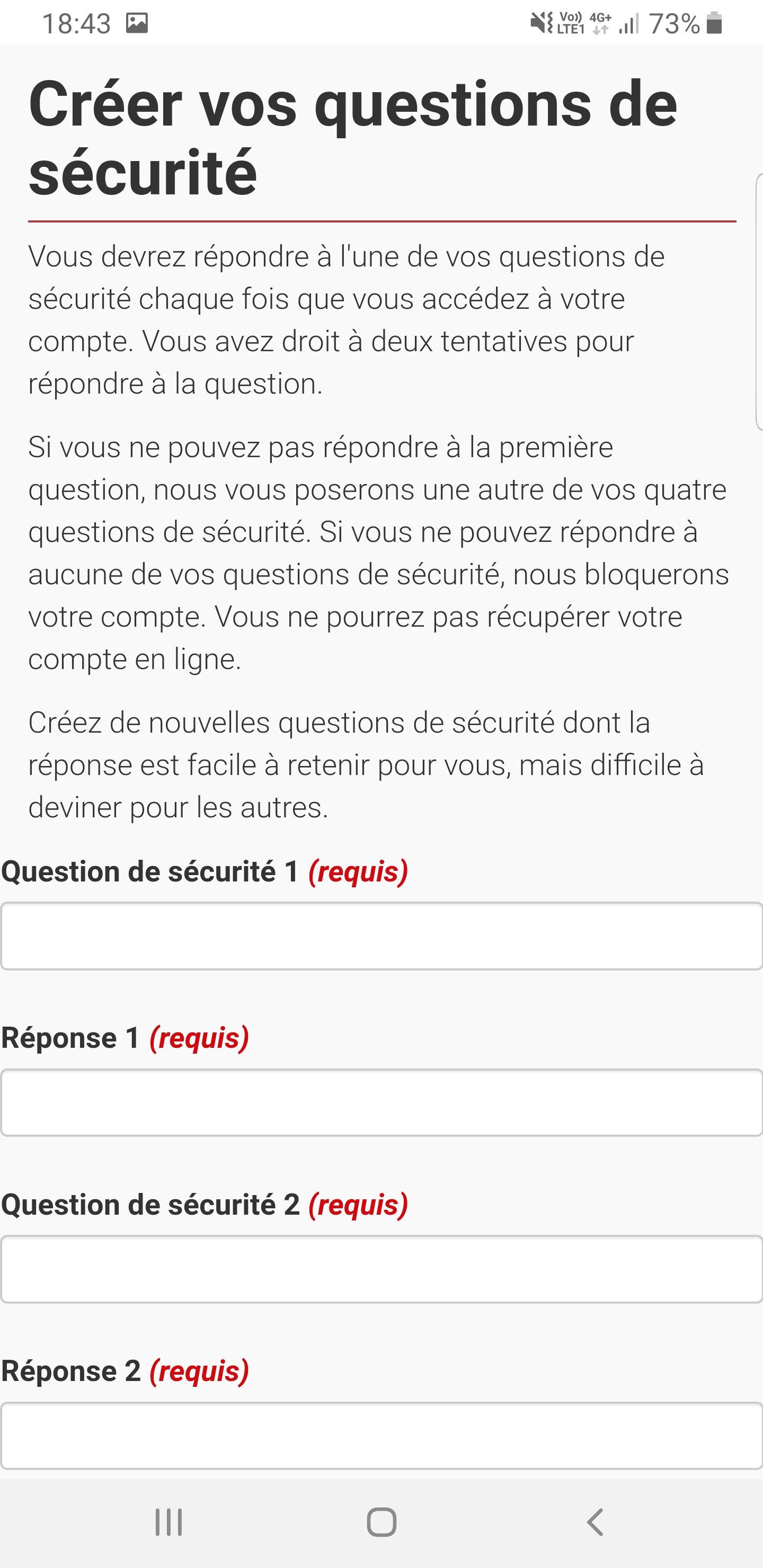Image resolution: width=763 pixels, height=1568 pixels.
Task: Tap the edge panel handle on right side
Action: click(x=759, y=301)
